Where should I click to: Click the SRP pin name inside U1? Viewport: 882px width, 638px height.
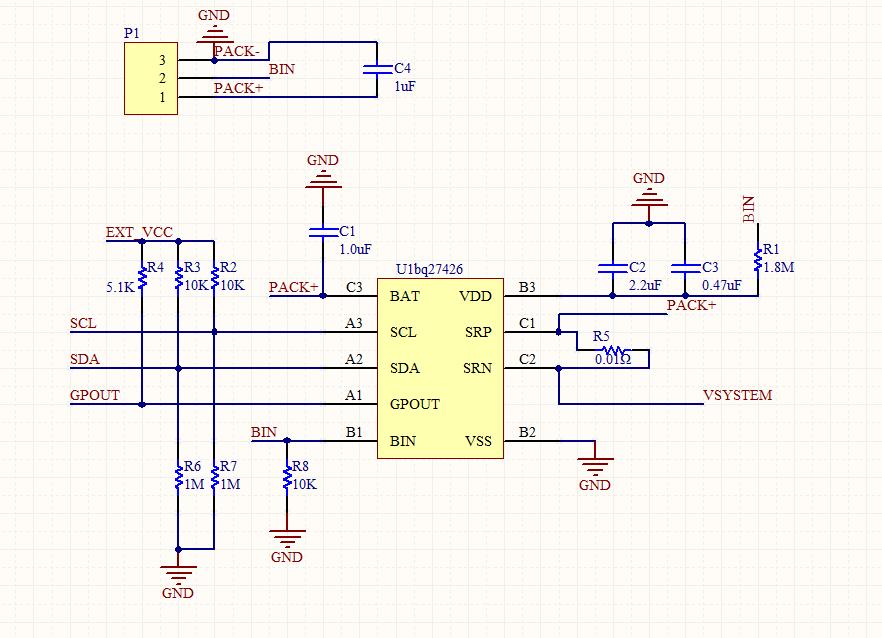478,333
